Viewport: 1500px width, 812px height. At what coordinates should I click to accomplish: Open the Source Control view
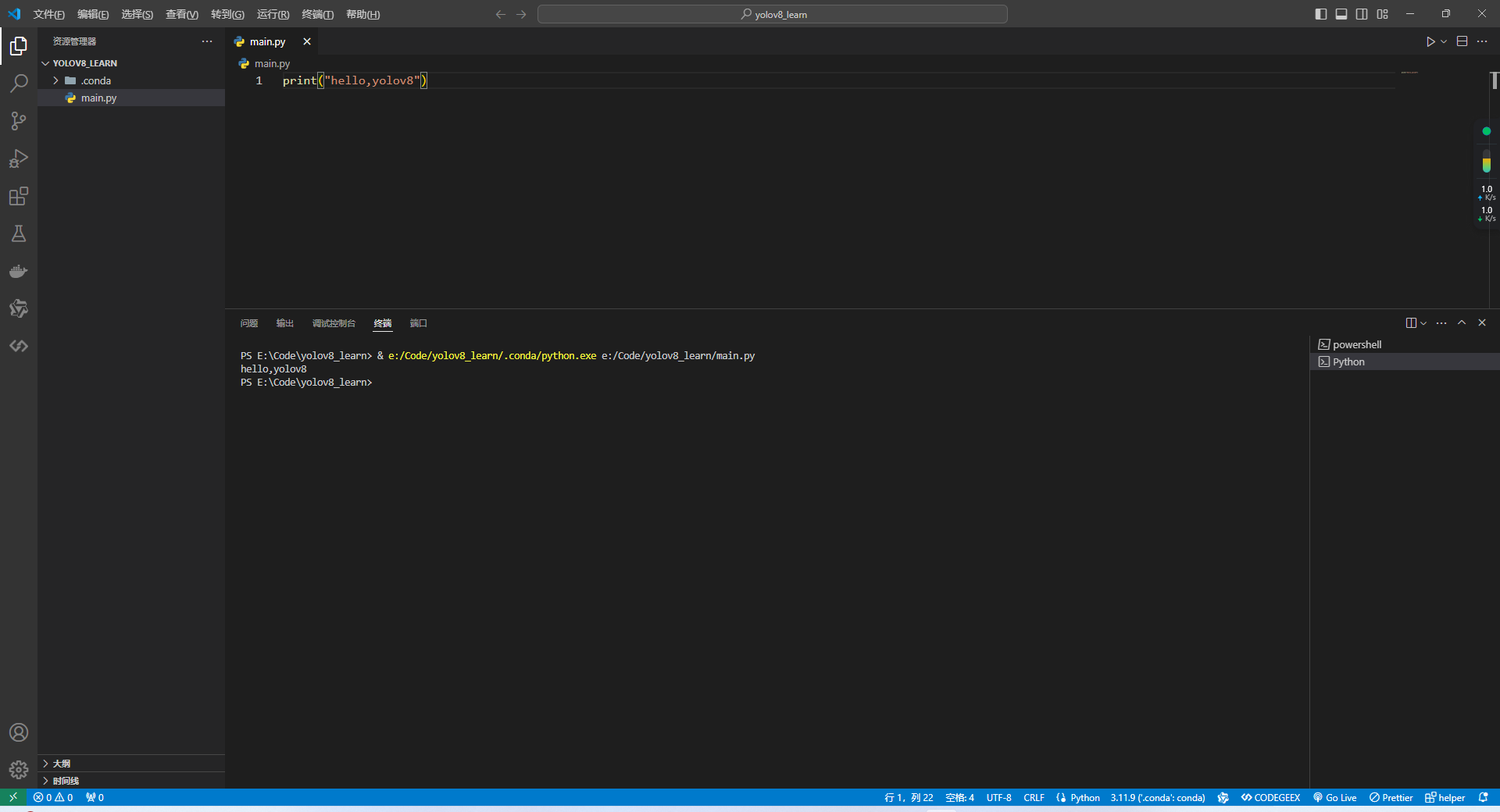point(19,121)
